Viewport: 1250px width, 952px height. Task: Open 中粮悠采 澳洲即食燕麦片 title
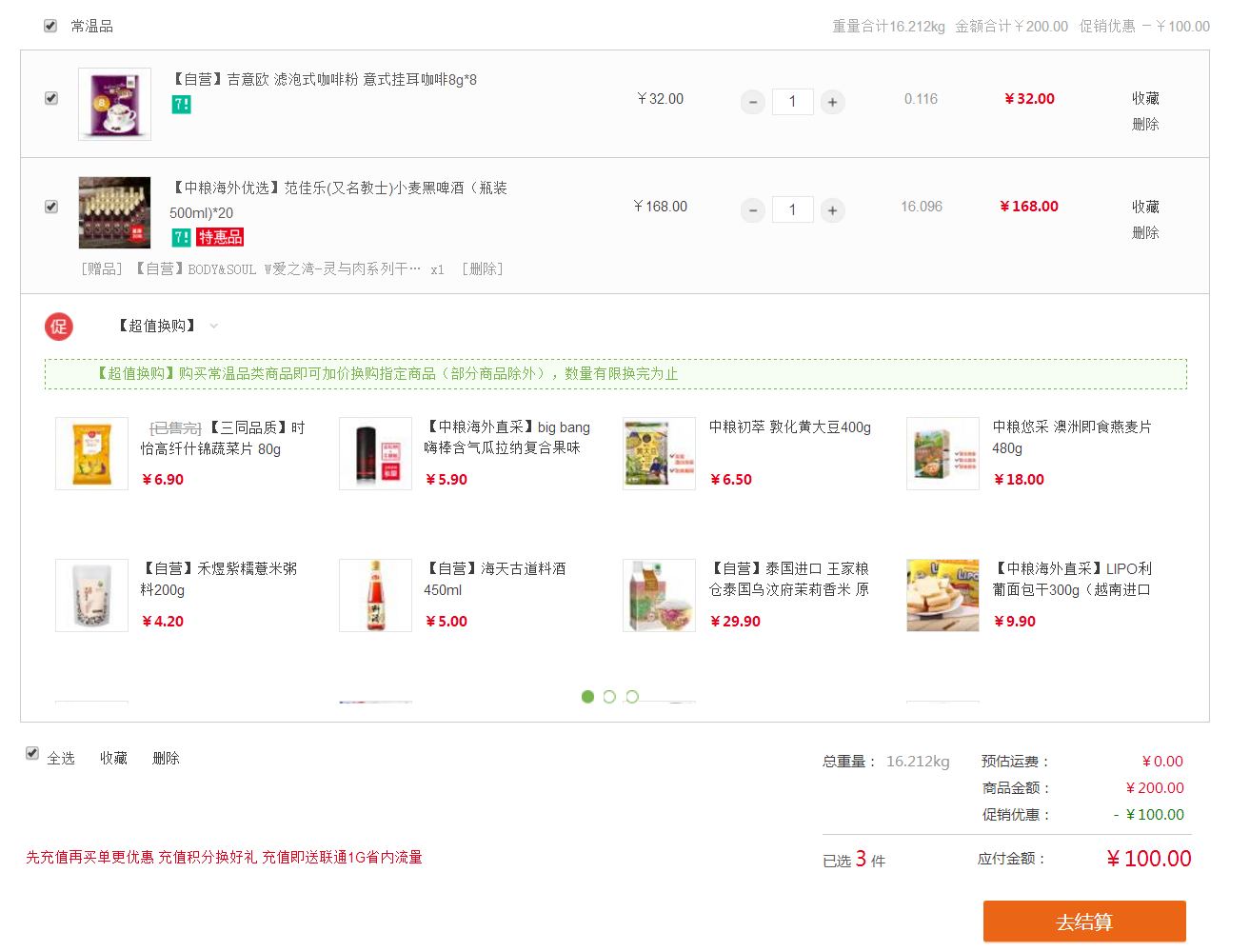[1072, 438]
